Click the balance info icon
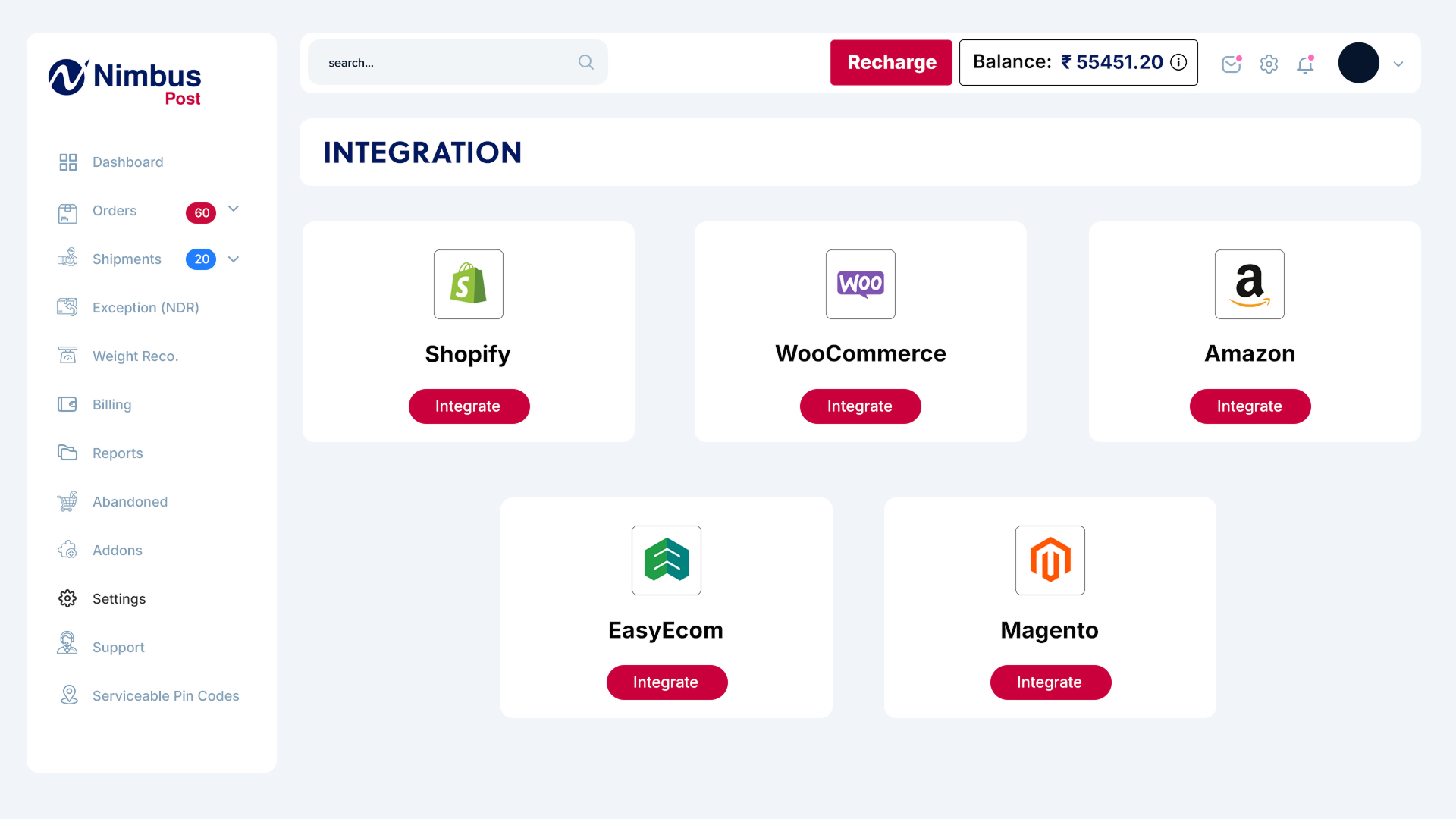 click(1178, 62)
